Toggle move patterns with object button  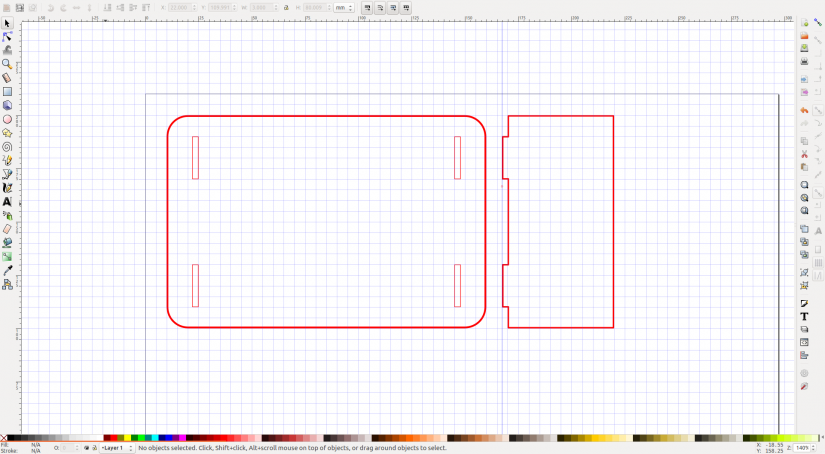(406, 8)
